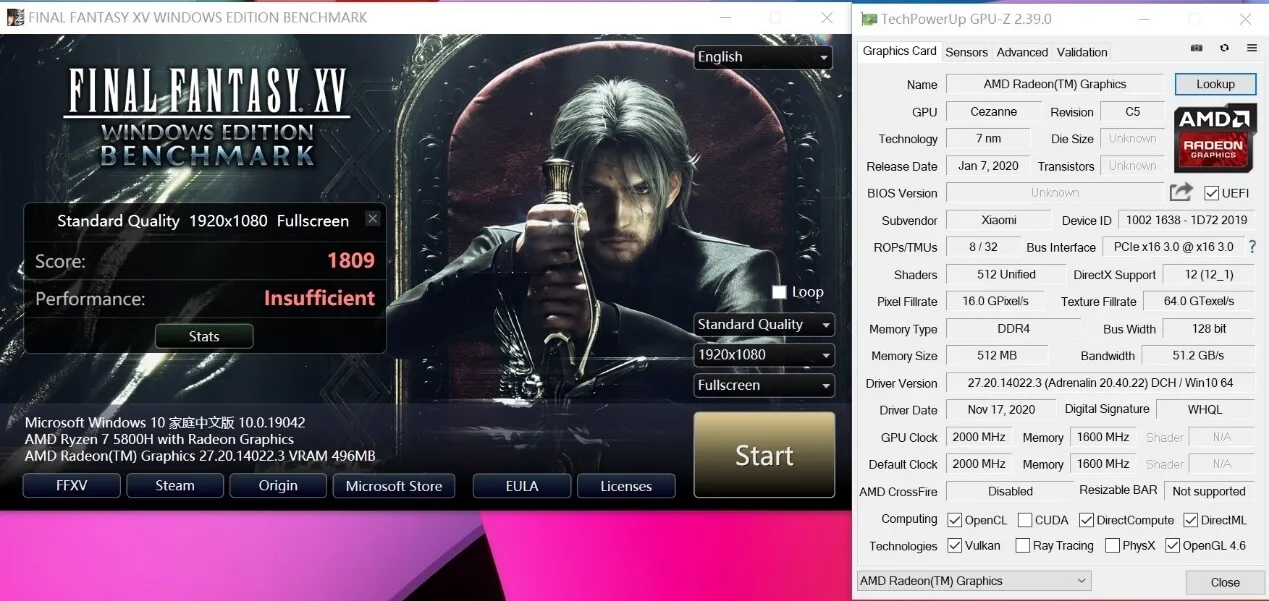Switch to the Advanced tab
The height and width of the screenshot is (601, 1269).
pos(1022,52)
